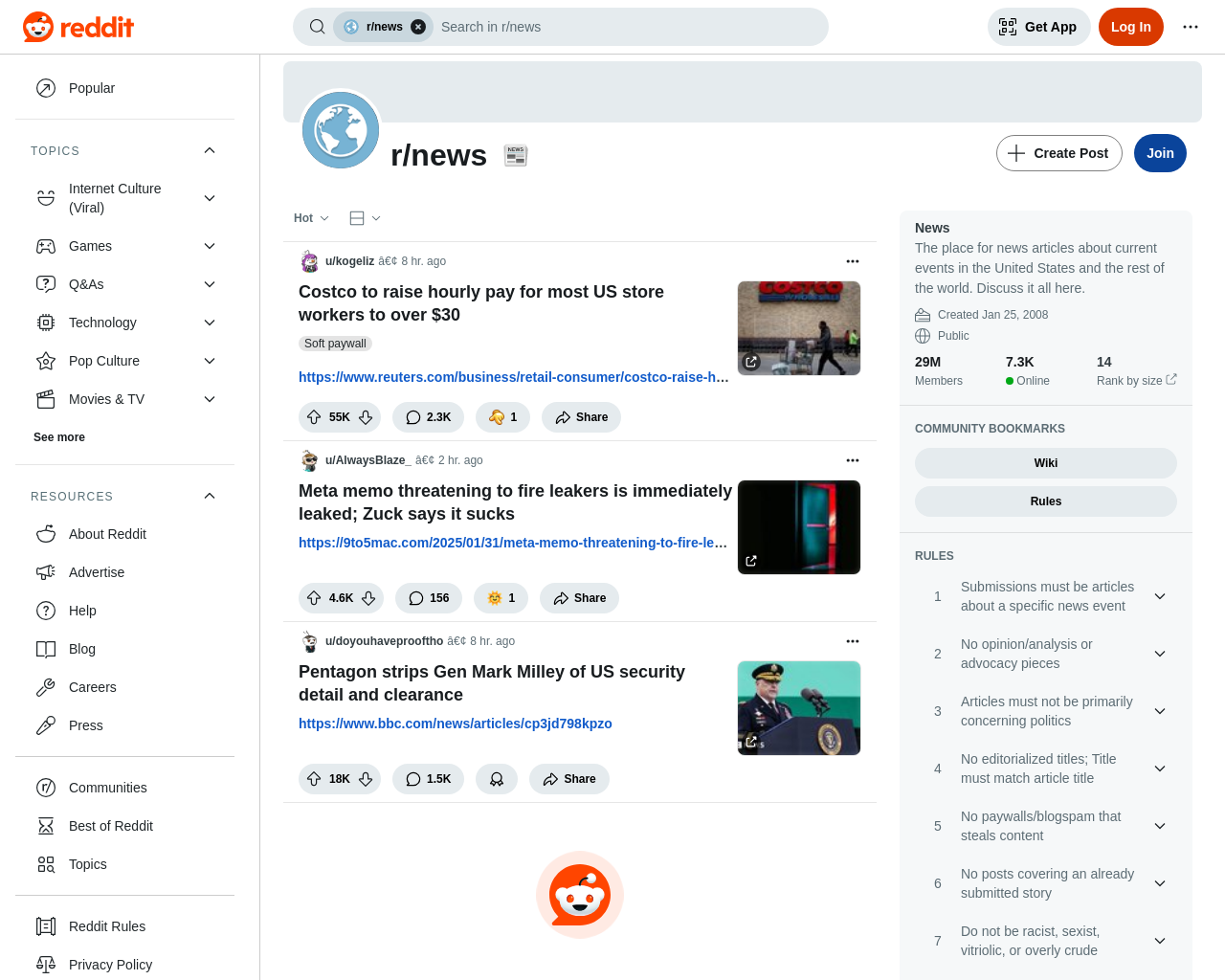Screen dimensions: 1225x980
Task: Open the Careers link
Action: coord(124,687)
